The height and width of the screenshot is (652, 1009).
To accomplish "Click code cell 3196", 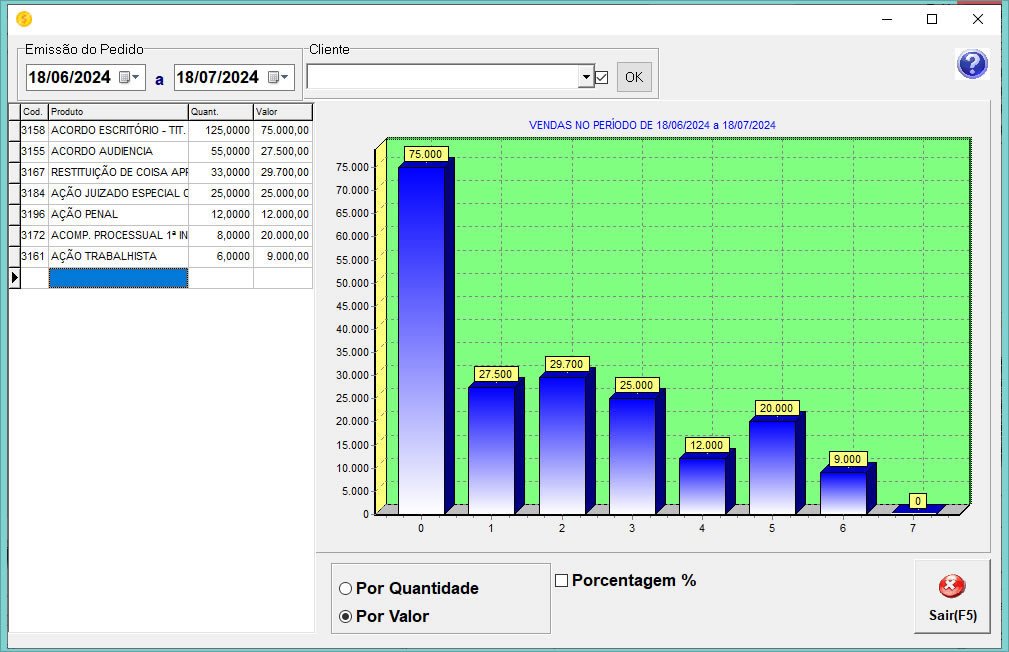I will tap(34, 214).
